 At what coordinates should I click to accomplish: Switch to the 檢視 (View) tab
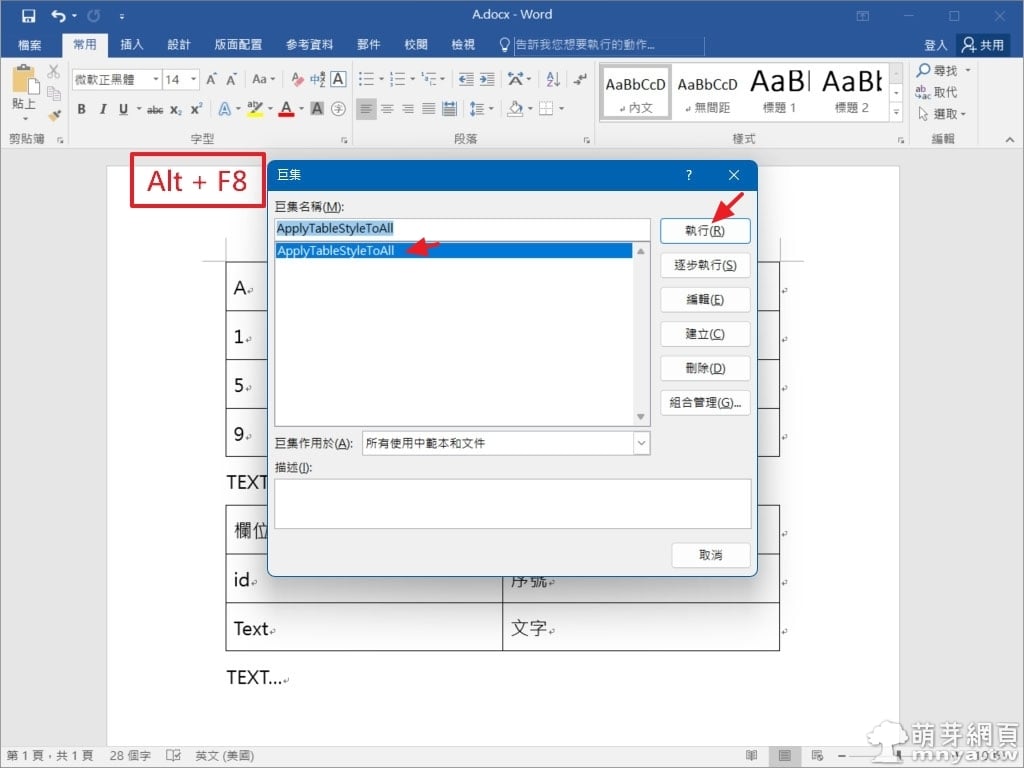tap(463, 45)
